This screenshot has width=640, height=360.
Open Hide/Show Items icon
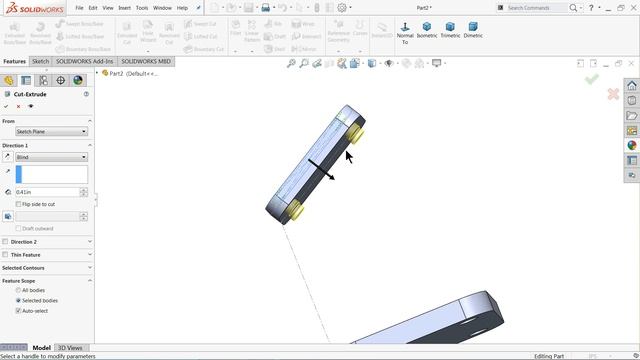tap(389, 63)
